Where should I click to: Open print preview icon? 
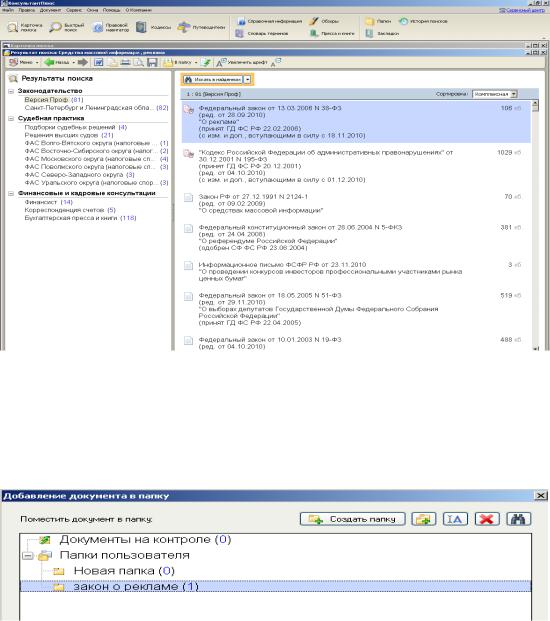[x=139, y=62]
